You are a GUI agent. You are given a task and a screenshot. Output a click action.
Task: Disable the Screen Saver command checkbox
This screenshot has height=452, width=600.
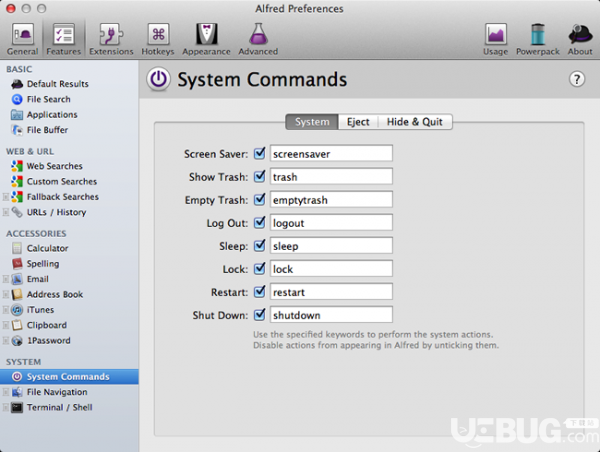[x=259, y=153]
